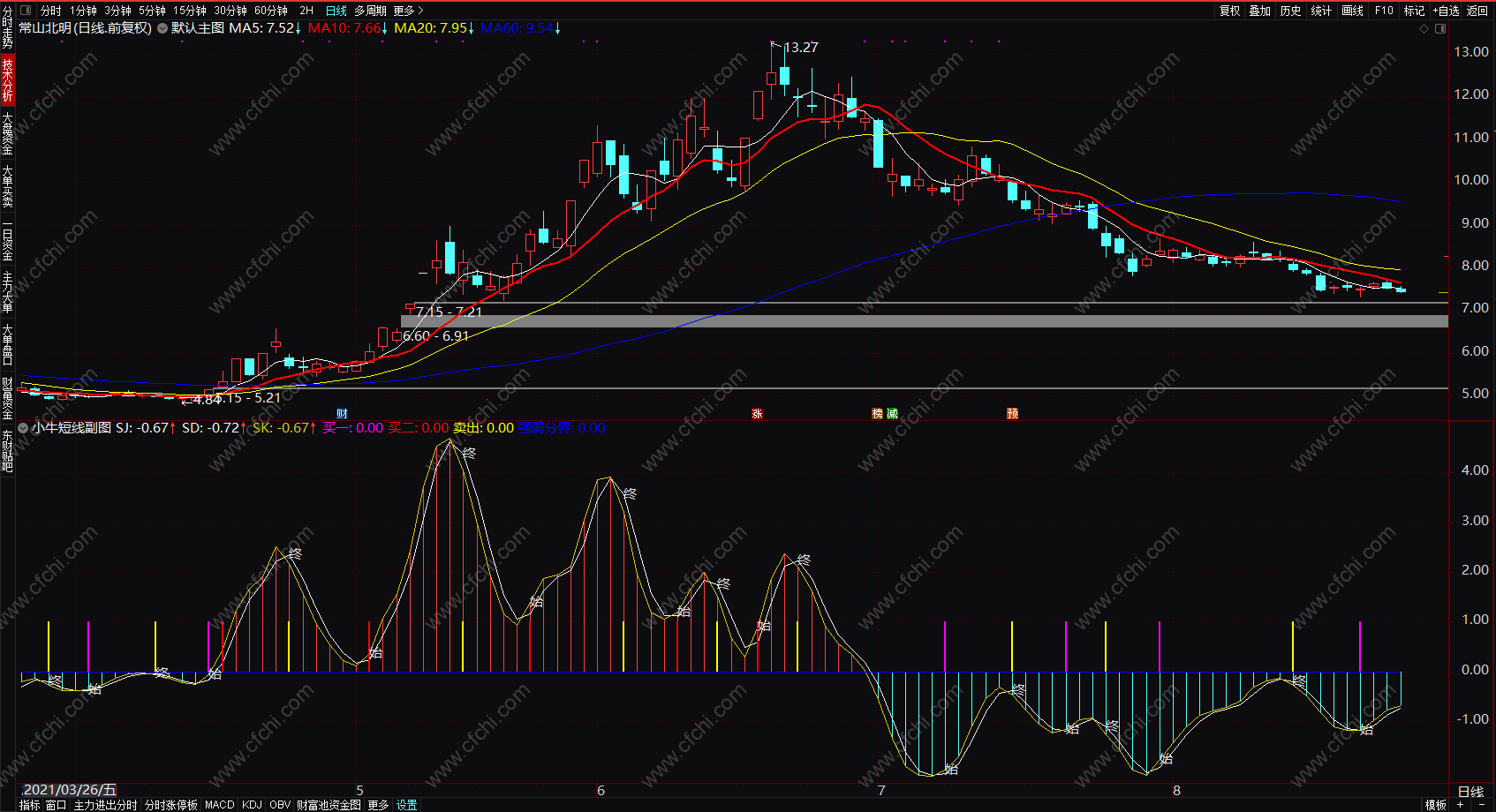The width and height of the screenshot is (1496, 812).
Task: Add stock with +自选 button
Action: coord(1447,11)
